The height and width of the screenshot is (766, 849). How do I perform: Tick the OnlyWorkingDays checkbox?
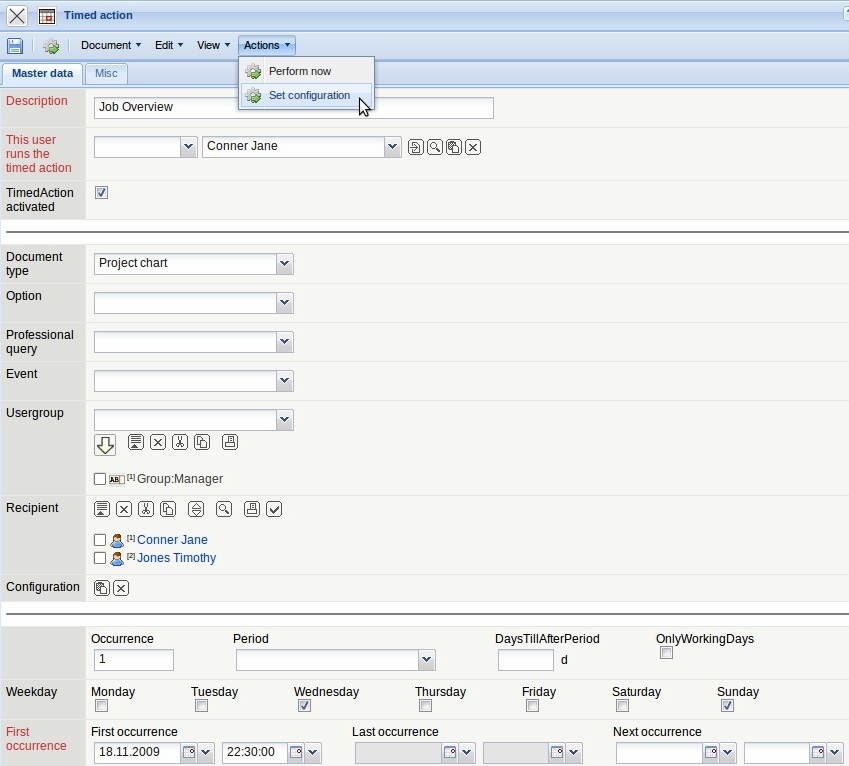[666, 653]
